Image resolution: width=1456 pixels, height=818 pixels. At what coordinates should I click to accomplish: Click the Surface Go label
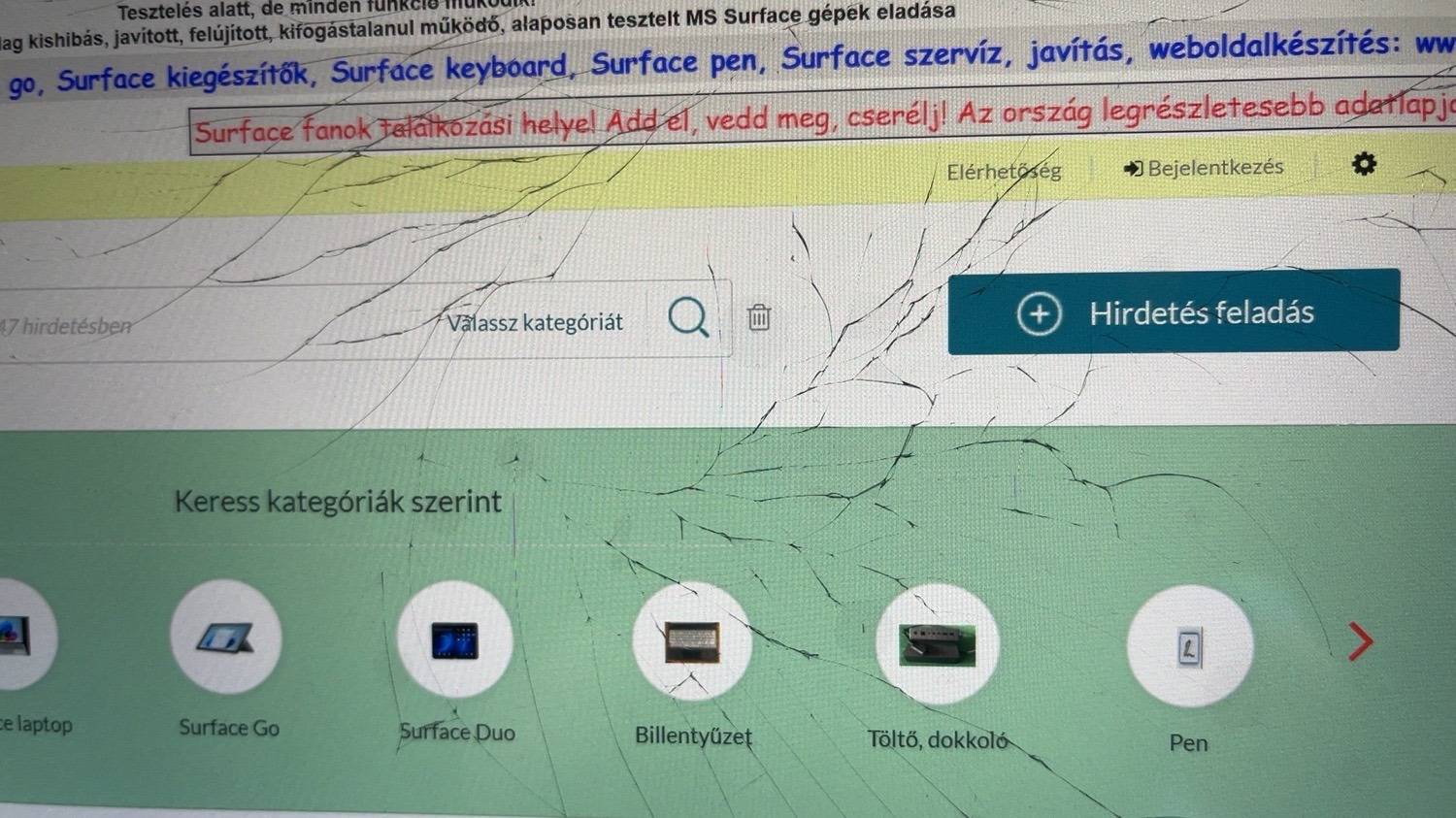point(229,728)
